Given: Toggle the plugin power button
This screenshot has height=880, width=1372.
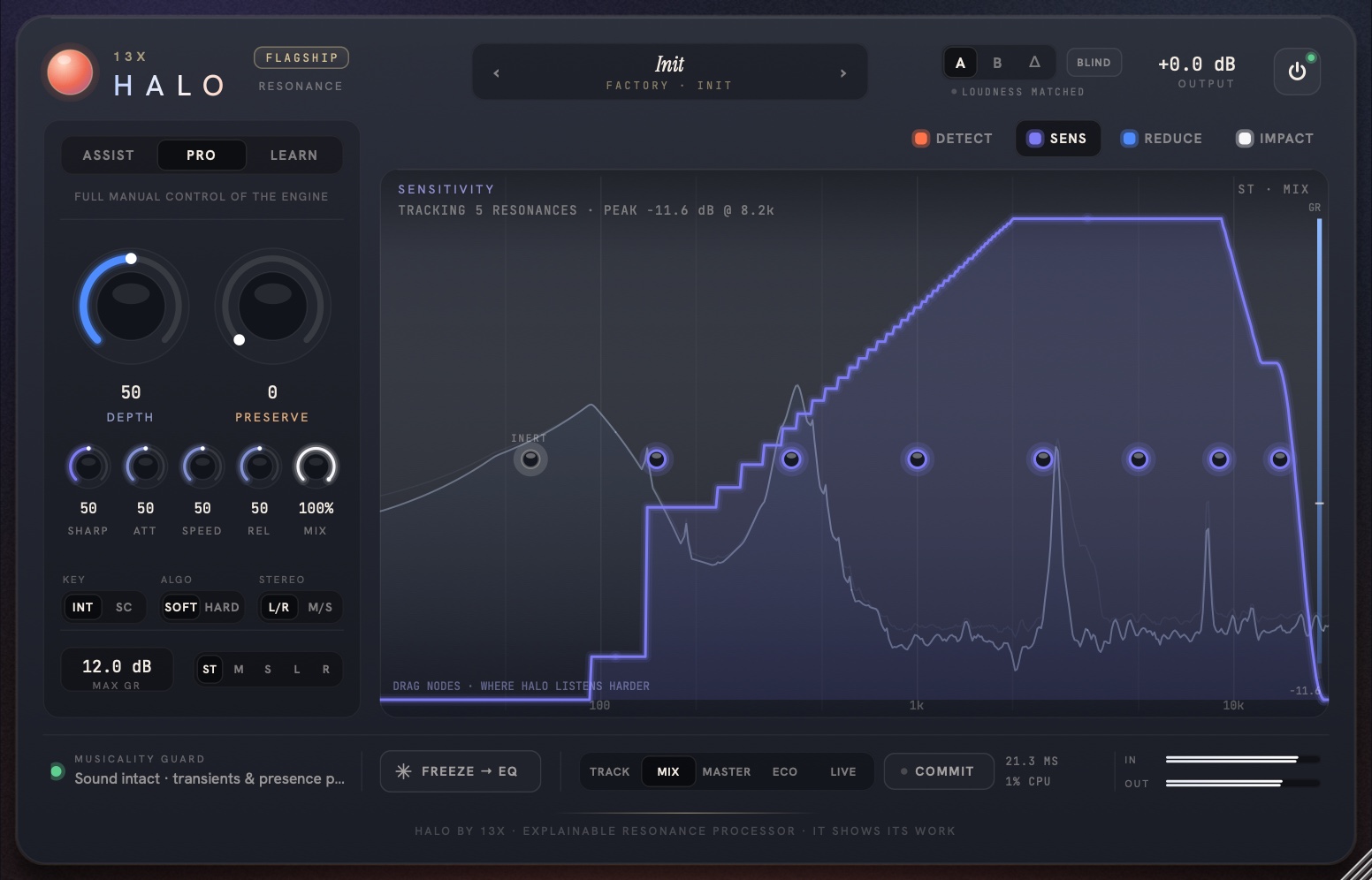Looking at the screenshot, I should point(1297,72).
